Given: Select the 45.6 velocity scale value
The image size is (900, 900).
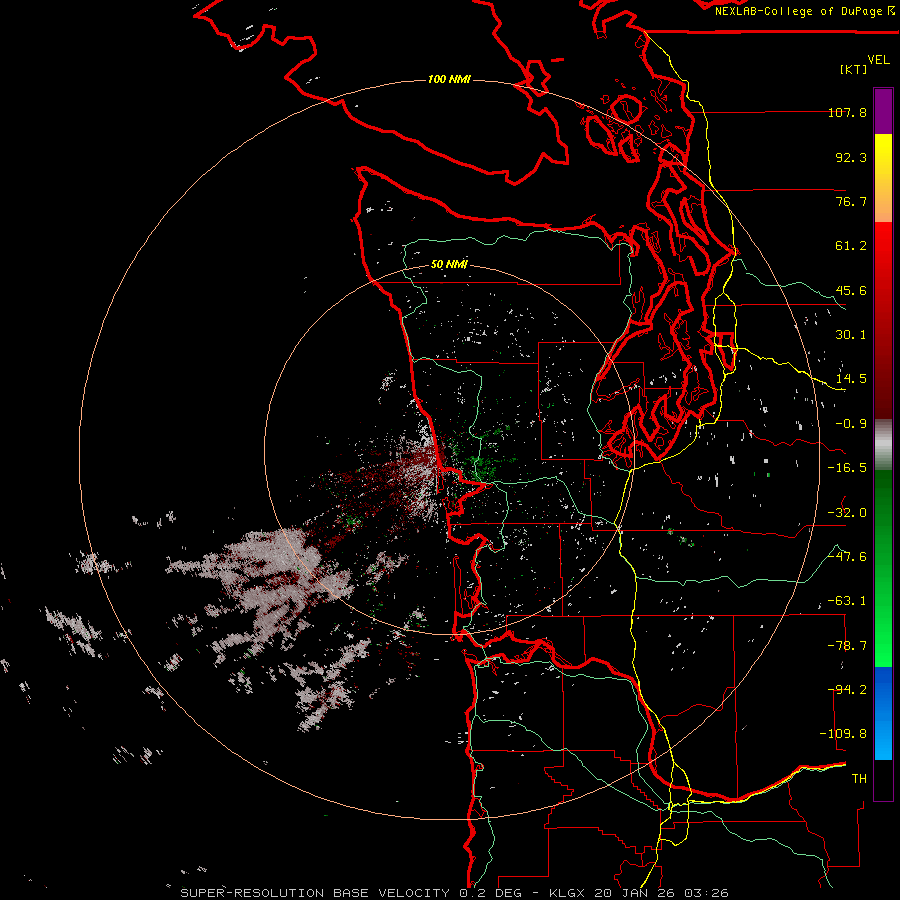Looking at the screenshot, I should [851, 290].
